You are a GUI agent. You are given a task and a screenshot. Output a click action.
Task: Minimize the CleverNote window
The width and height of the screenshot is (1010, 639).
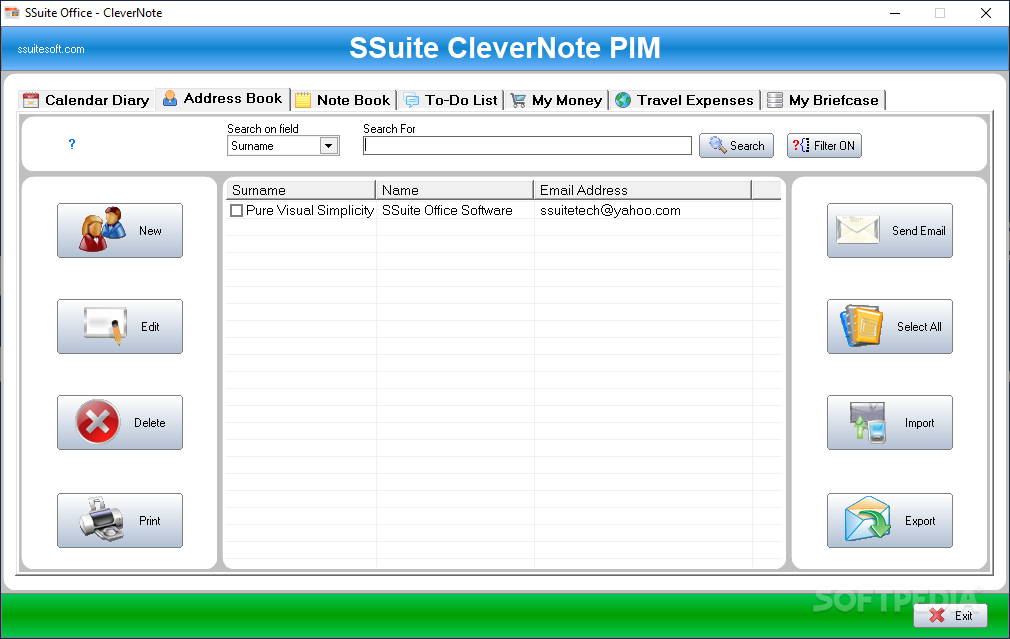click(x=895, y=13)
